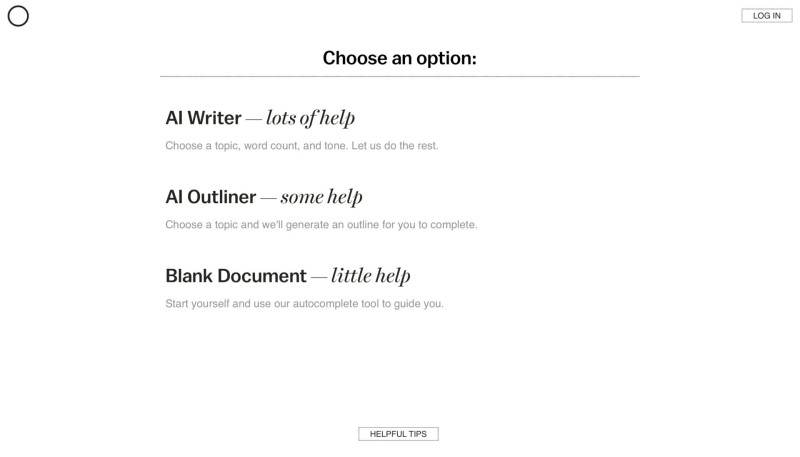Select the Blank Document option title
Viewport: 800px width, 457px height.
tap(236, 276)
